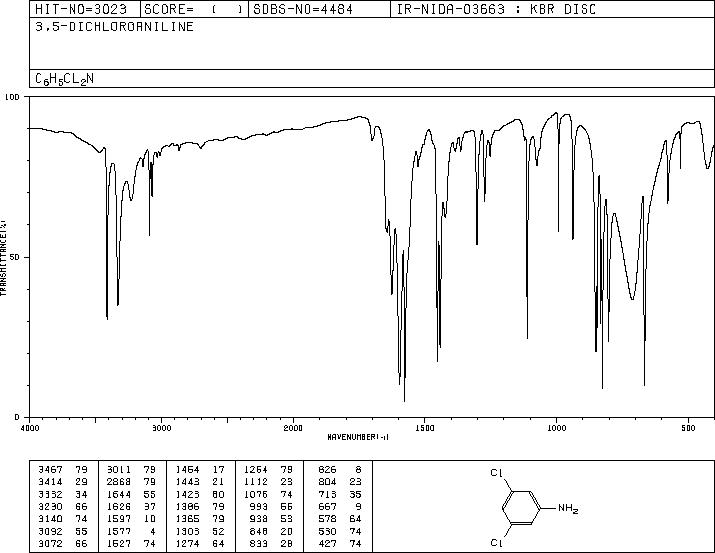Click the NH2 group label on structure
Image resolution: width=715 pixels, height=553 pixels.
pyautogui.click(x=568, y=508)
